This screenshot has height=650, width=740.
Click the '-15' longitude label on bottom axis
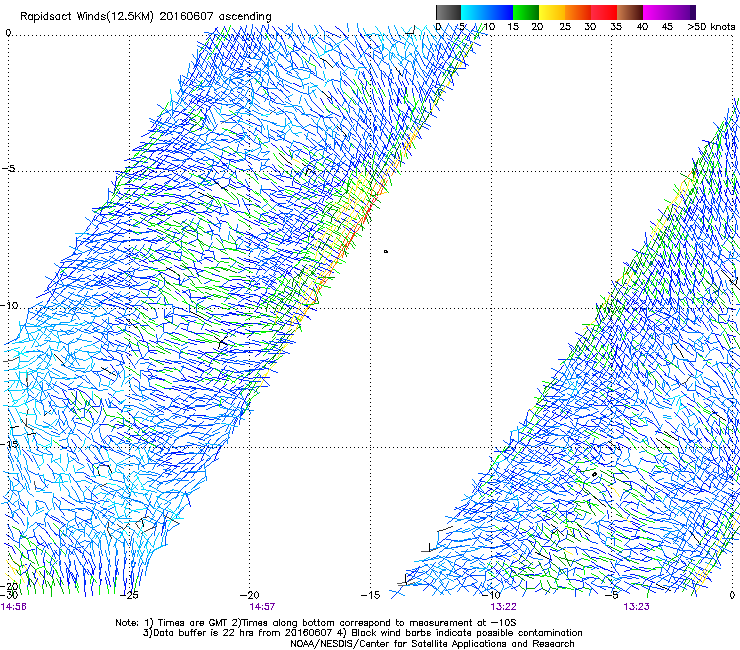[370, 595]
